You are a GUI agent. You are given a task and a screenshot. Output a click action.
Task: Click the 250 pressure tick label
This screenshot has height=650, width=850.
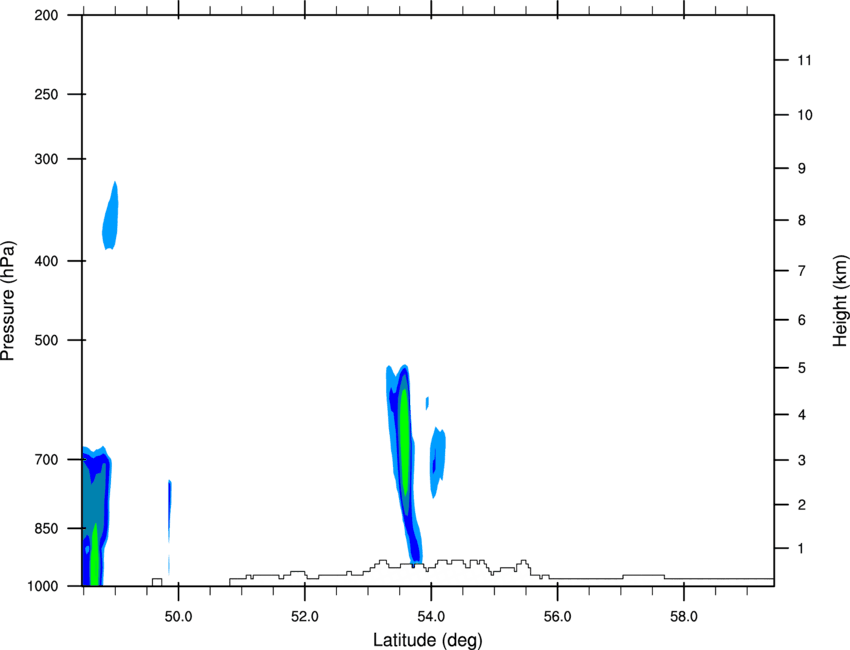pyautogui.click(x=46, y=94)
